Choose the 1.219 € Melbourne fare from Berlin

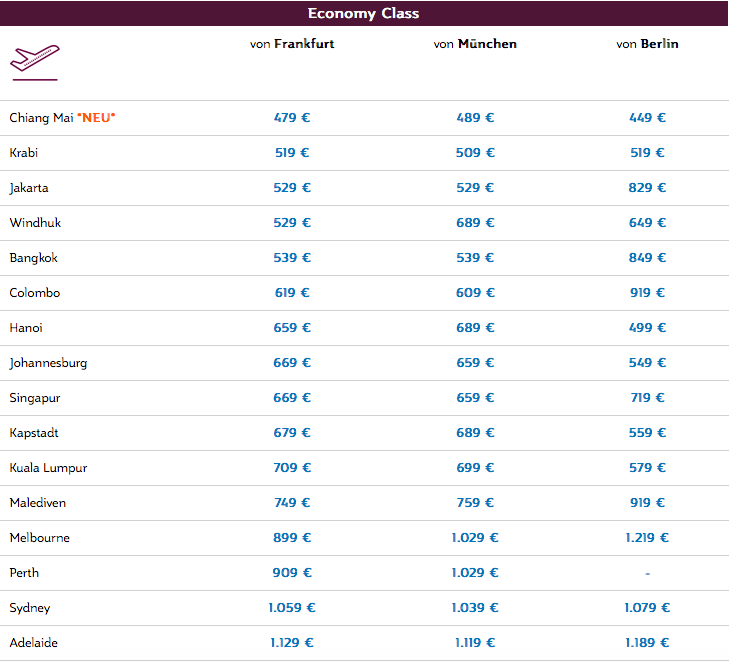pyautogui.click(x=647, y=538)
